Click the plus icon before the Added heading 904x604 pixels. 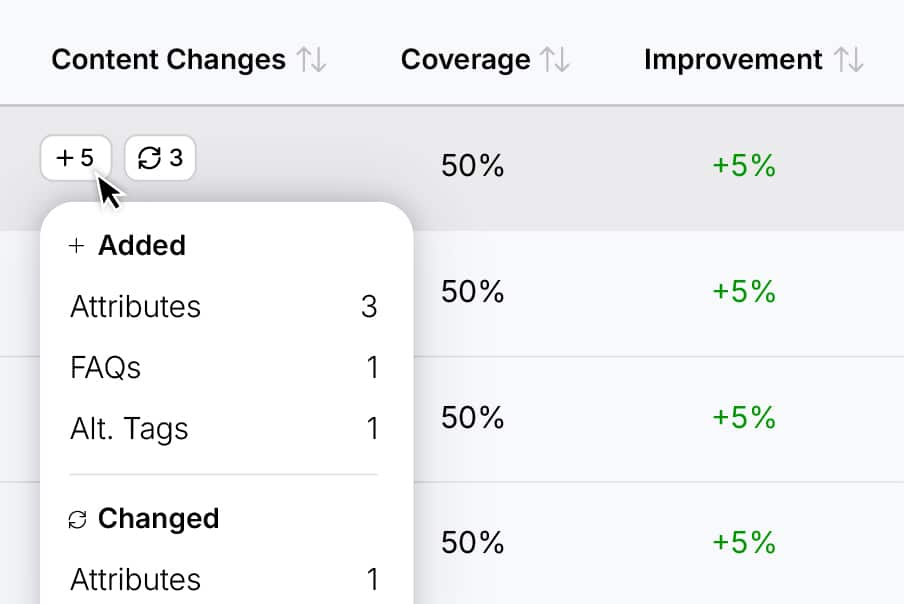coord(77,245)
